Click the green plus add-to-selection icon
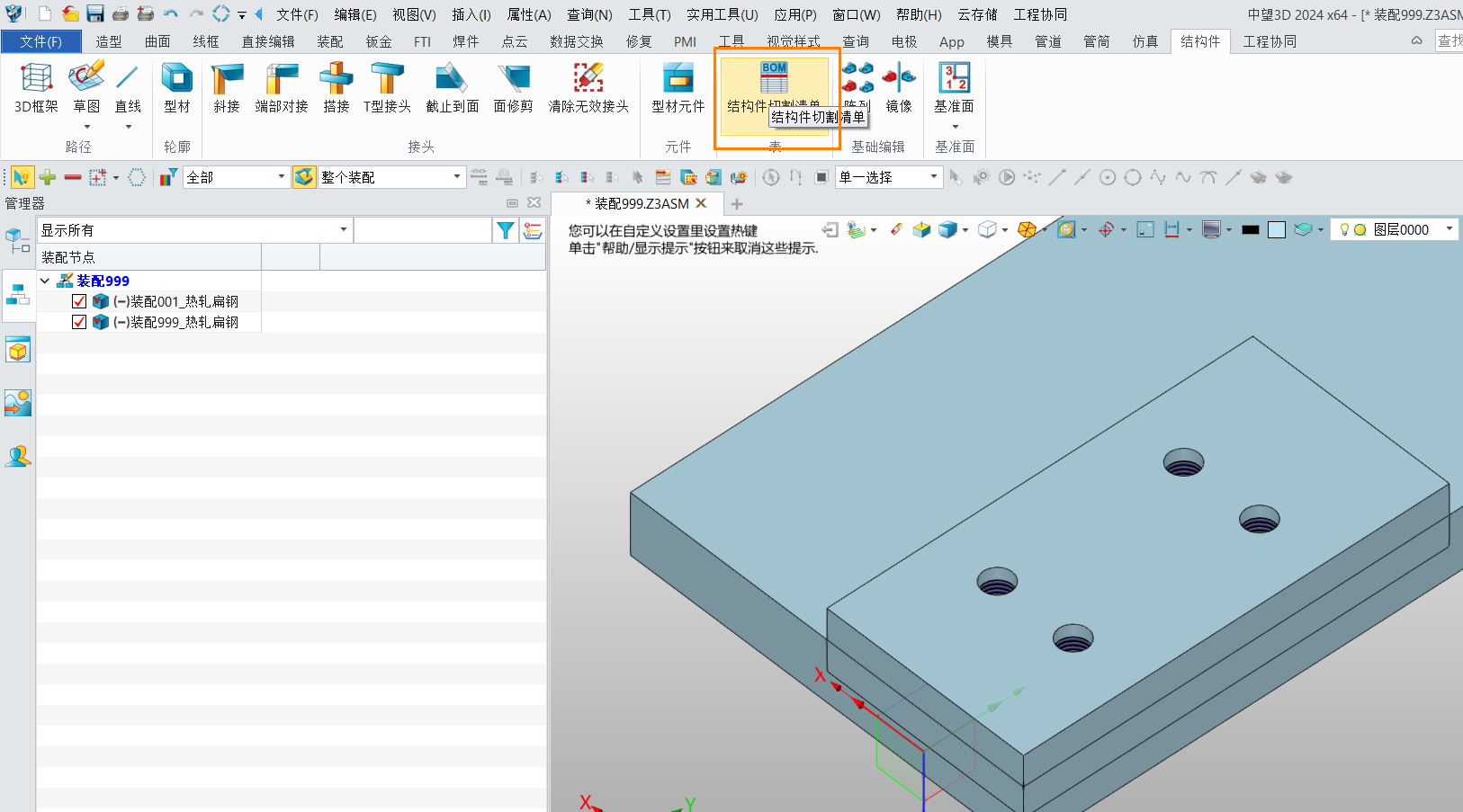Screen dimensions: 1463x812 [x=48, y=177]
